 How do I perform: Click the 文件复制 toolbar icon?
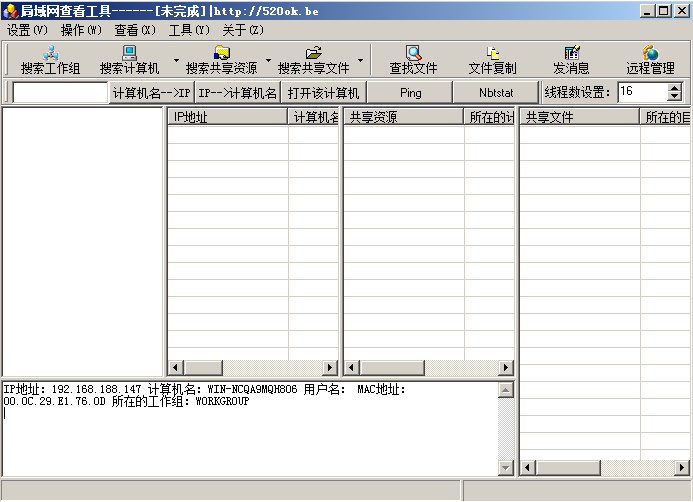492,53
